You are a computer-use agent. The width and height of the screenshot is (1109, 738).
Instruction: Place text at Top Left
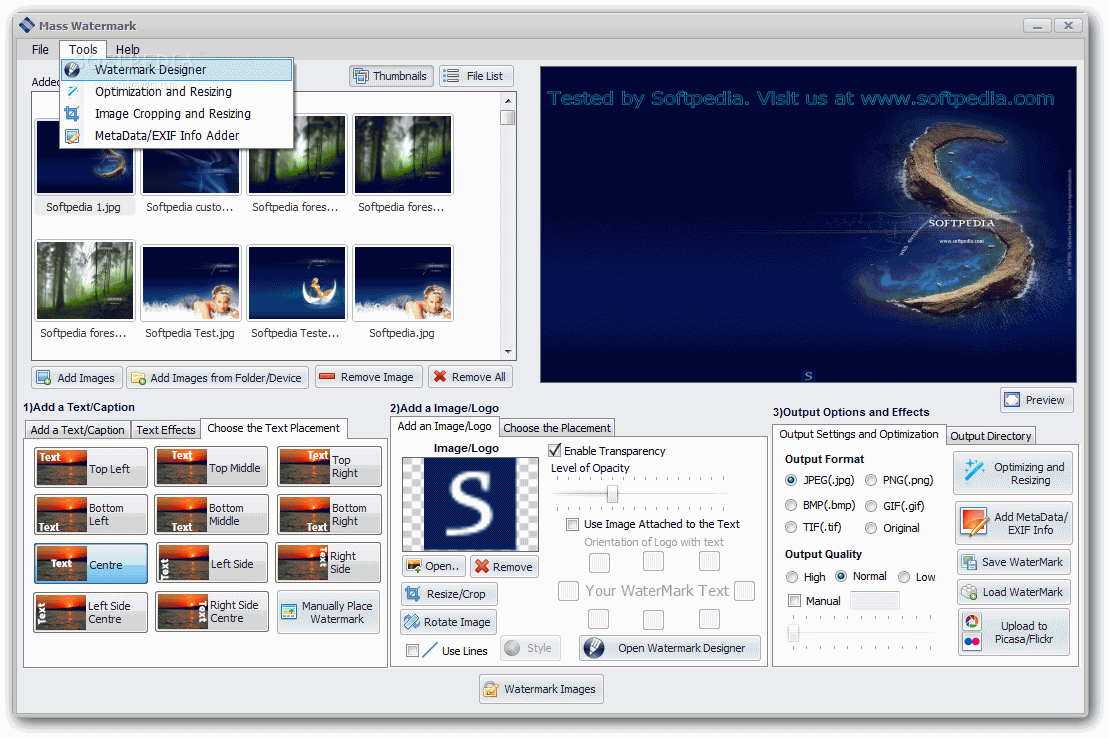pyautogui.click(x=91, y=468)
